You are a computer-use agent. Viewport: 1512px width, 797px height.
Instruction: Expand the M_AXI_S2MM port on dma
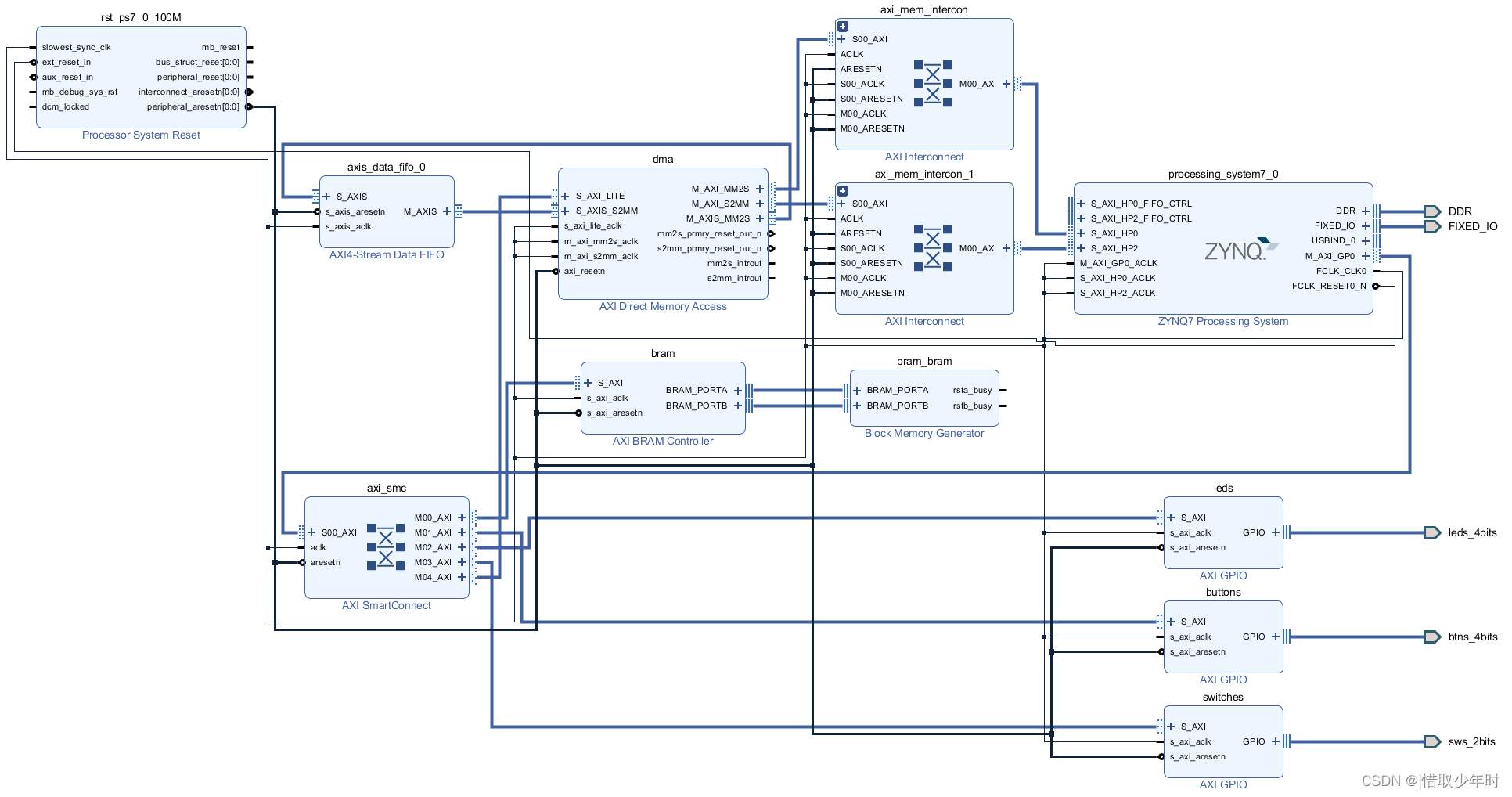pyautogui.click(x=760, y=204)
